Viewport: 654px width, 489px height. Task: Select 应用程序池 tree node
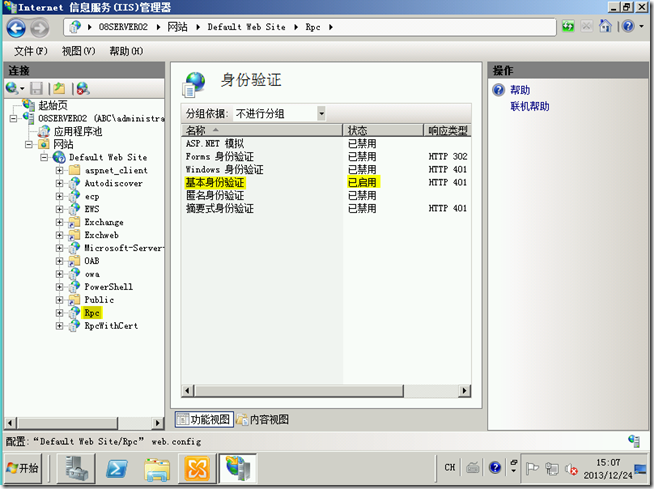(78, 131)
